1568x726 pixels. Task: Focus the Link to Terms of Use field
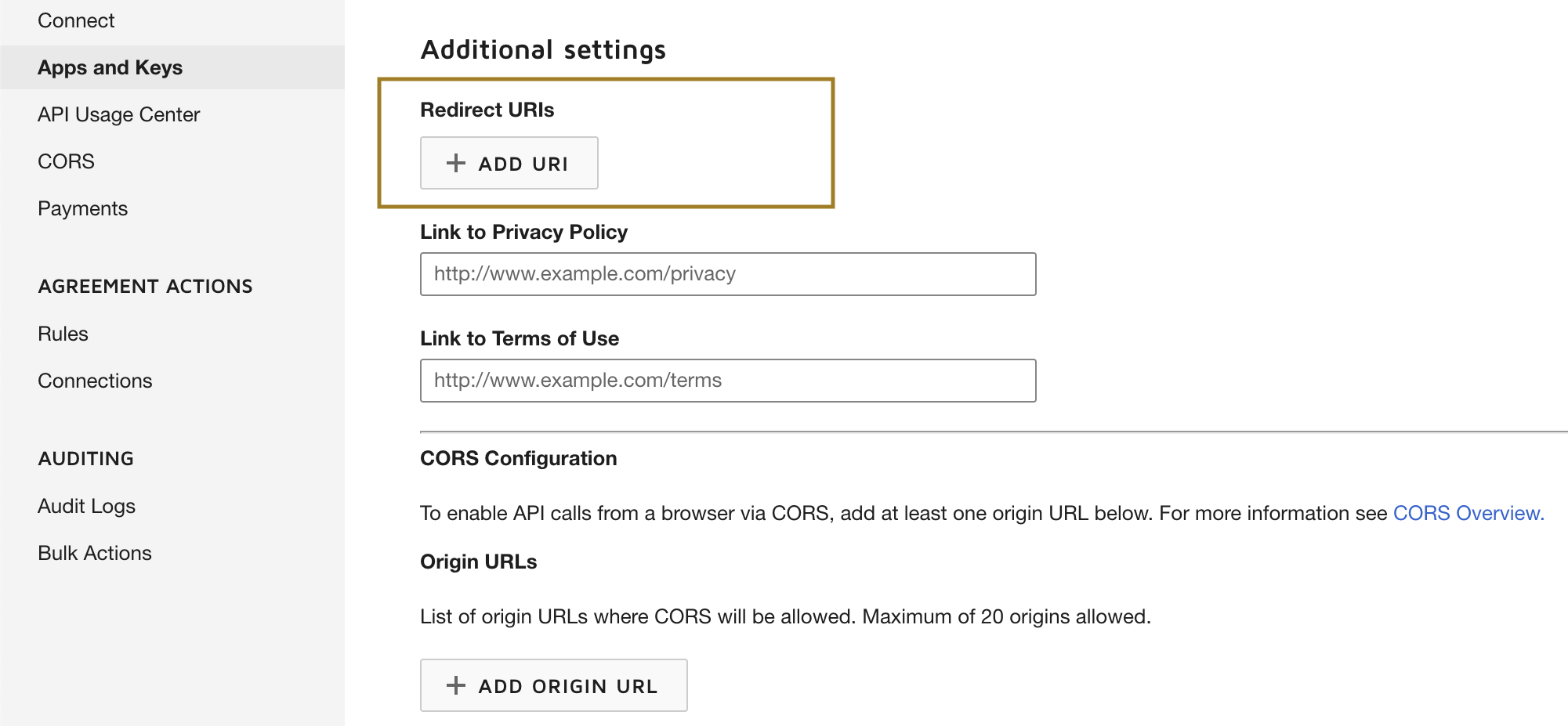coord(727,381)
